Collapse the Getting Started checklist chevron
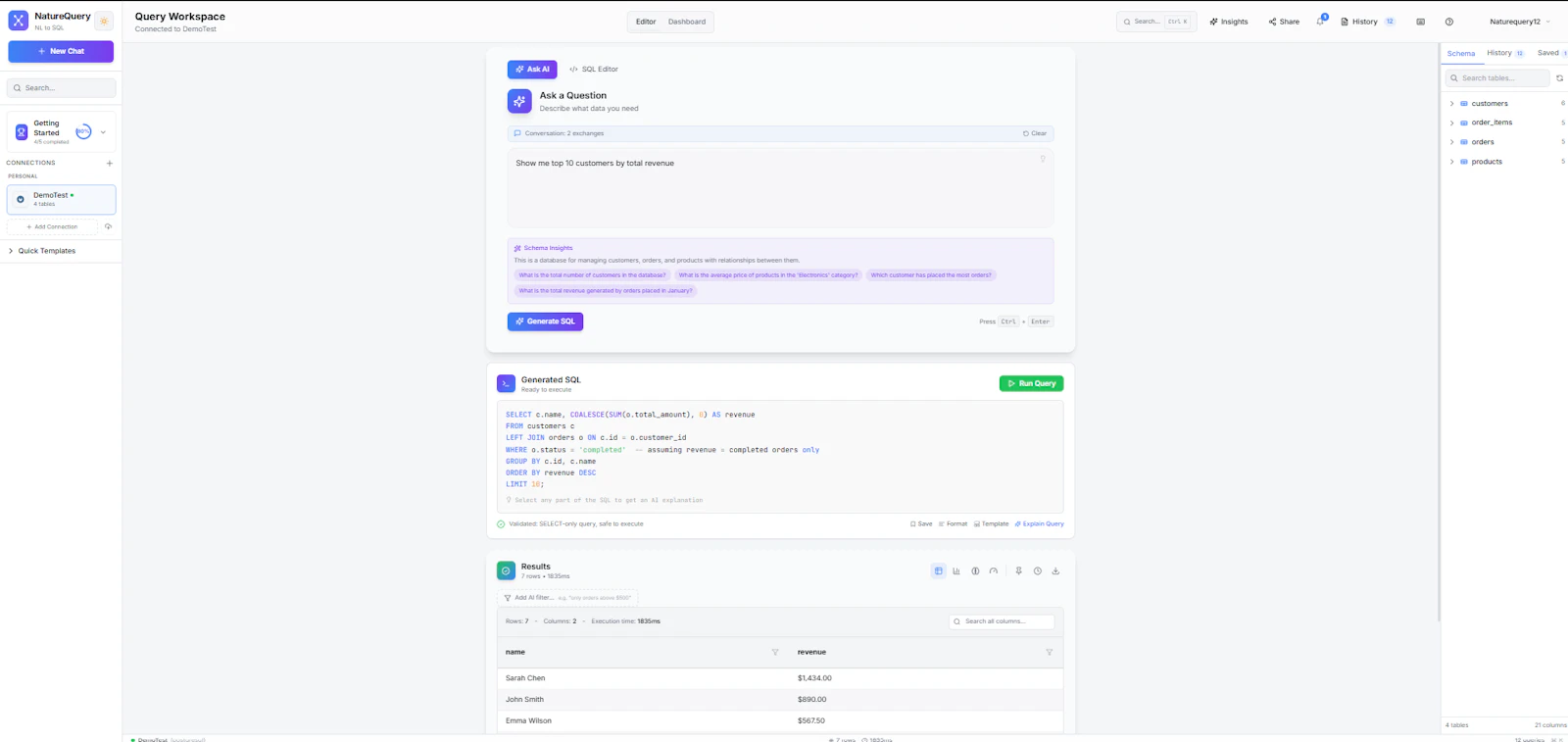The image size is (1568, 742). click(x=103, y=132)
